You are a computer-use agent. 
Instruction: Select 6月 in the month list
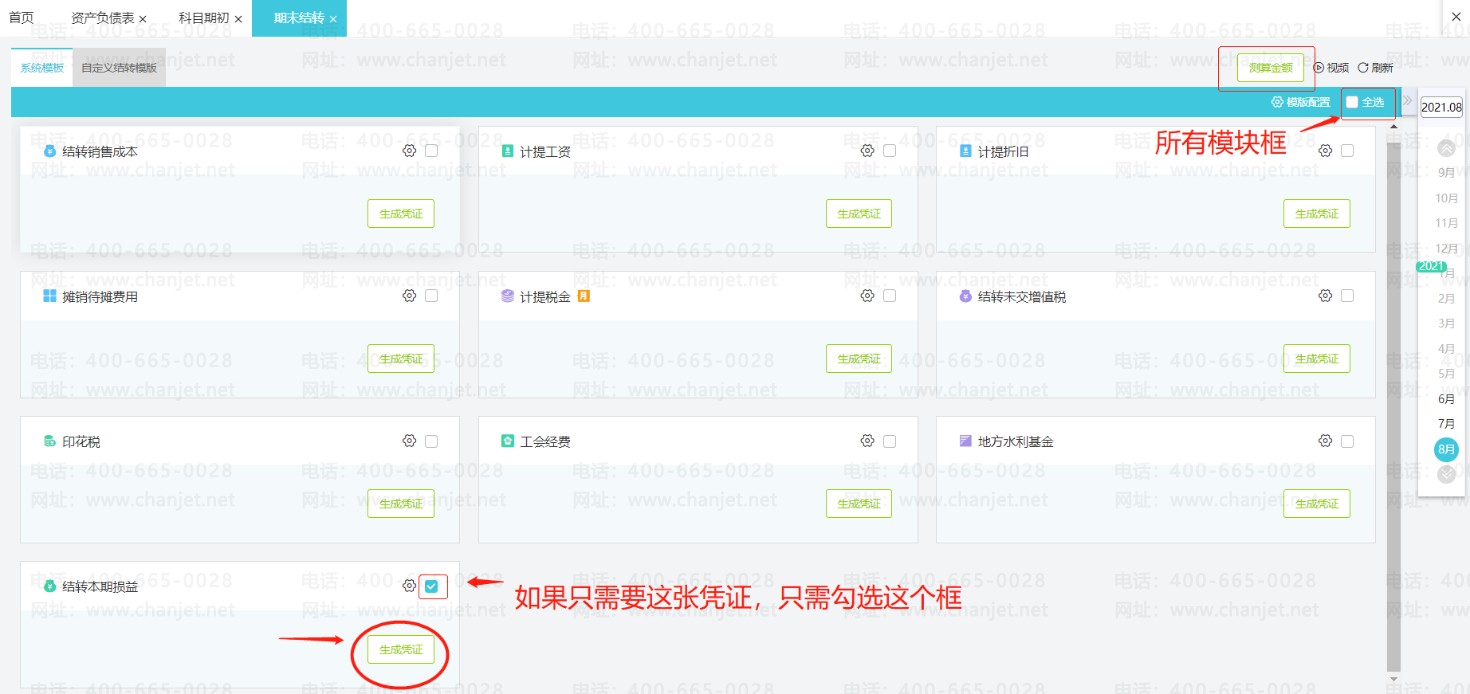click(1446, 399)
